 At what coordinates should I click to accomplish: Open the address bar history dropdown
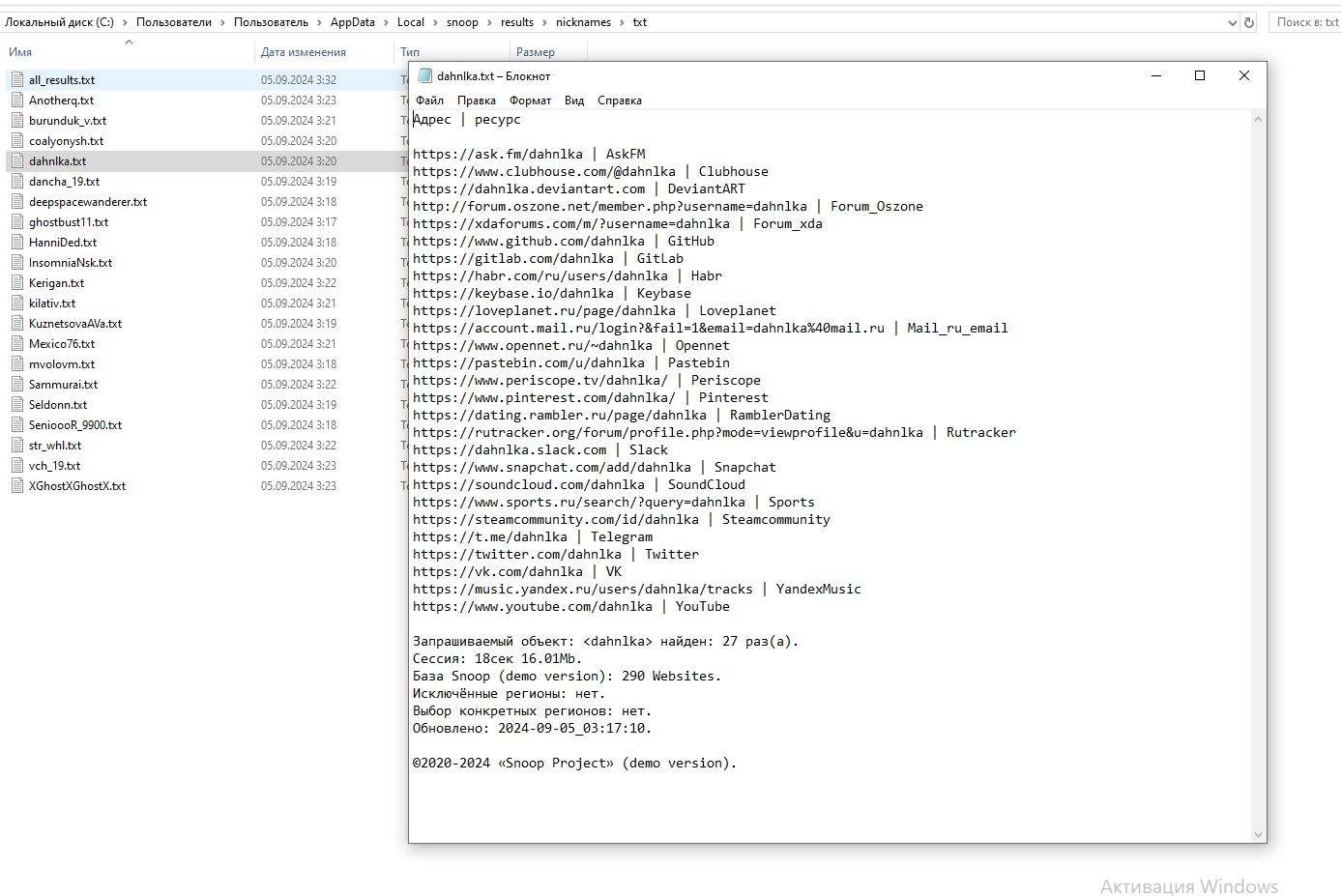tap(1232, 22)
